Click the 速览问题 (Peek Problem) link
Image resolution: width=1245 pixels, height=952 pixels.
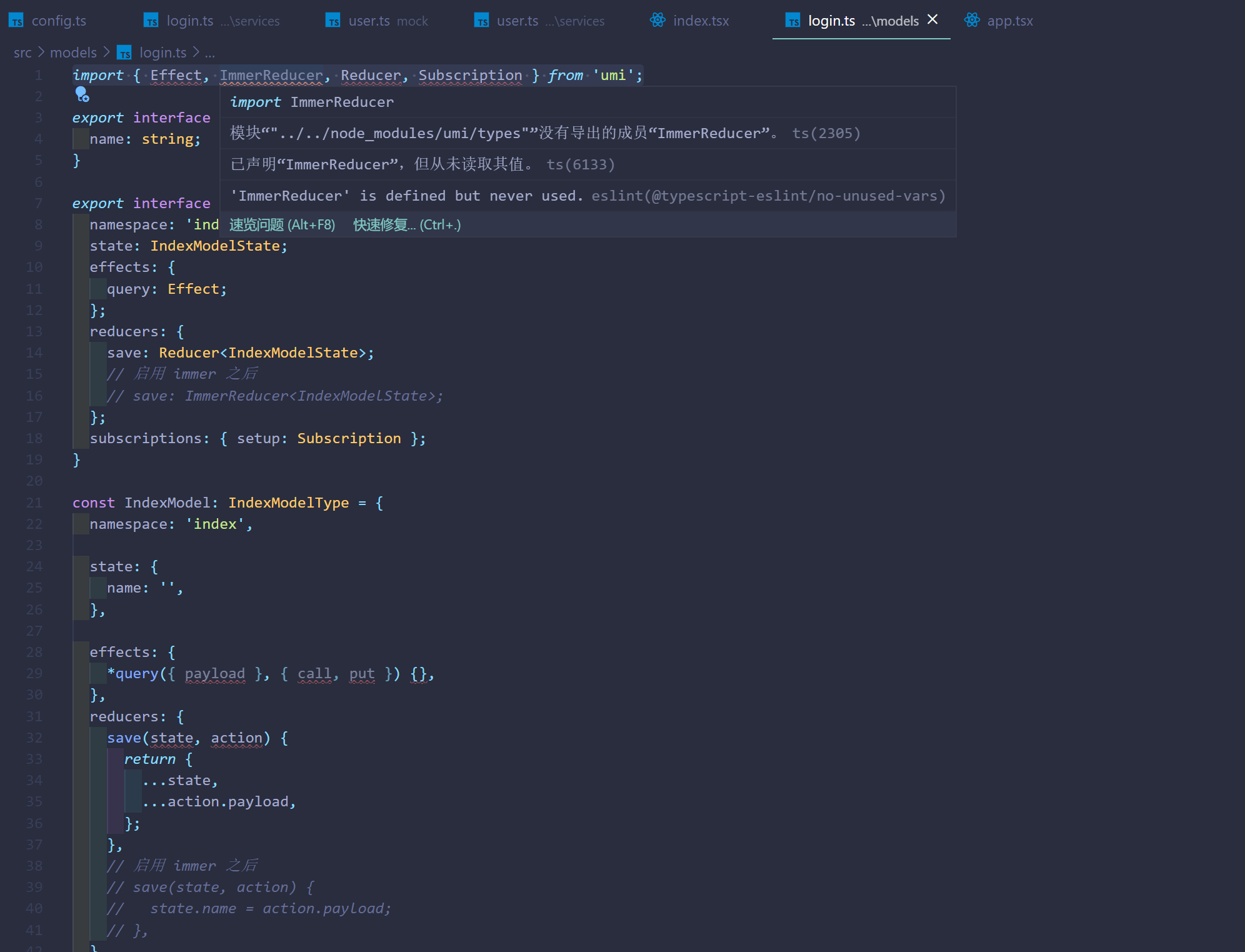[x=281, y=224]
